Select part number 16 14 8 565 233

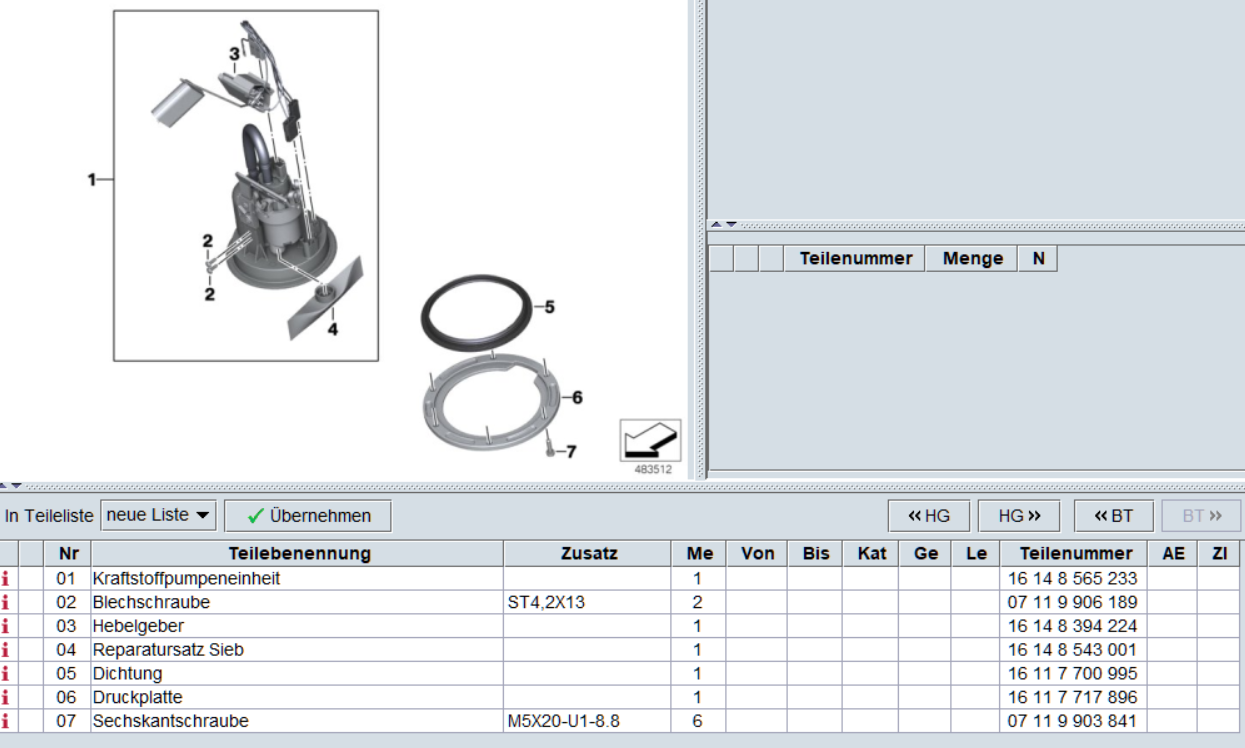tap(1072, 578)
